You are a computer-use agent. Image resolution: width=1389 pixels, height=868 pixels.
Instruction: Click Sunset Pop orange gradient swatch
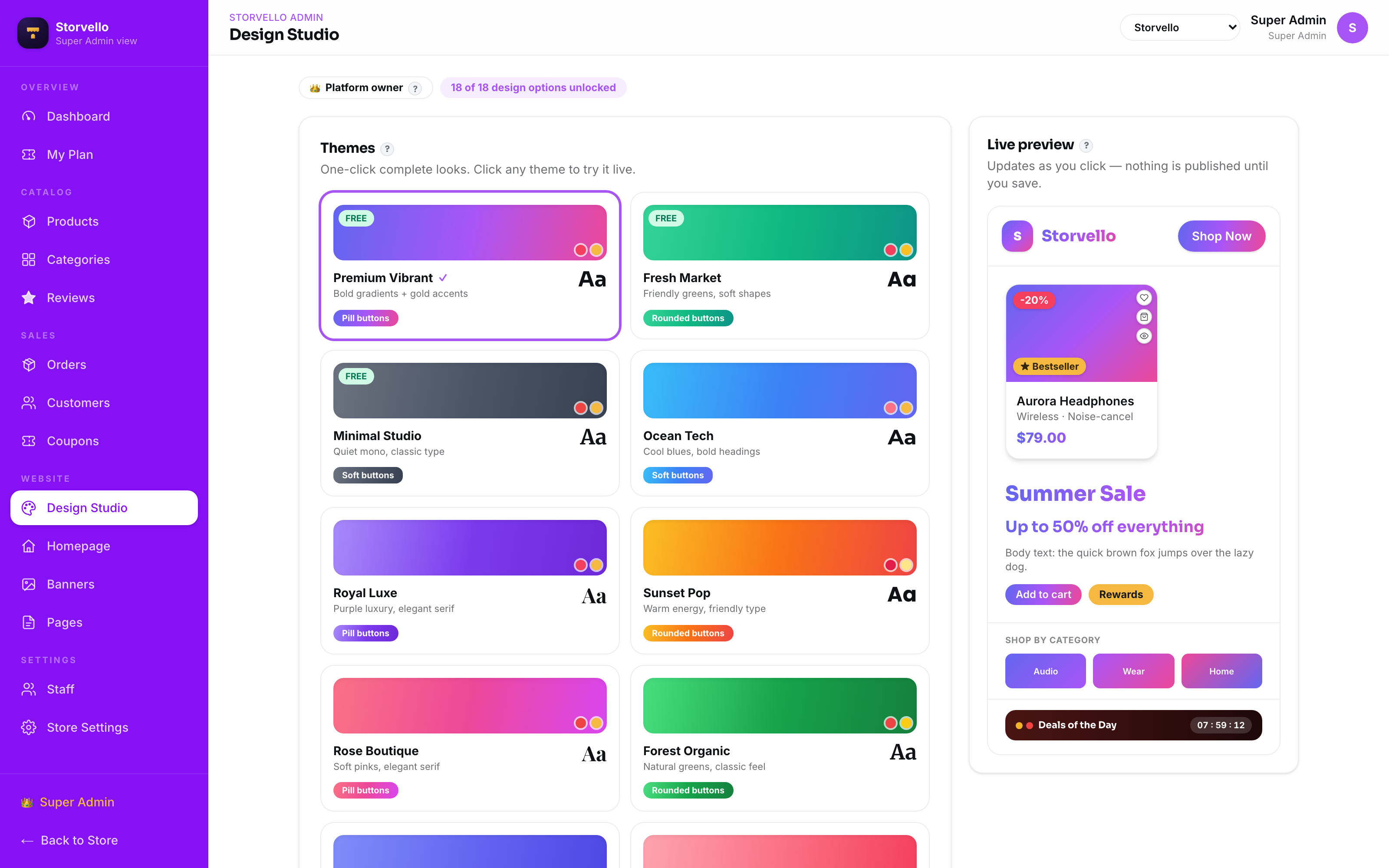(780, 548)
